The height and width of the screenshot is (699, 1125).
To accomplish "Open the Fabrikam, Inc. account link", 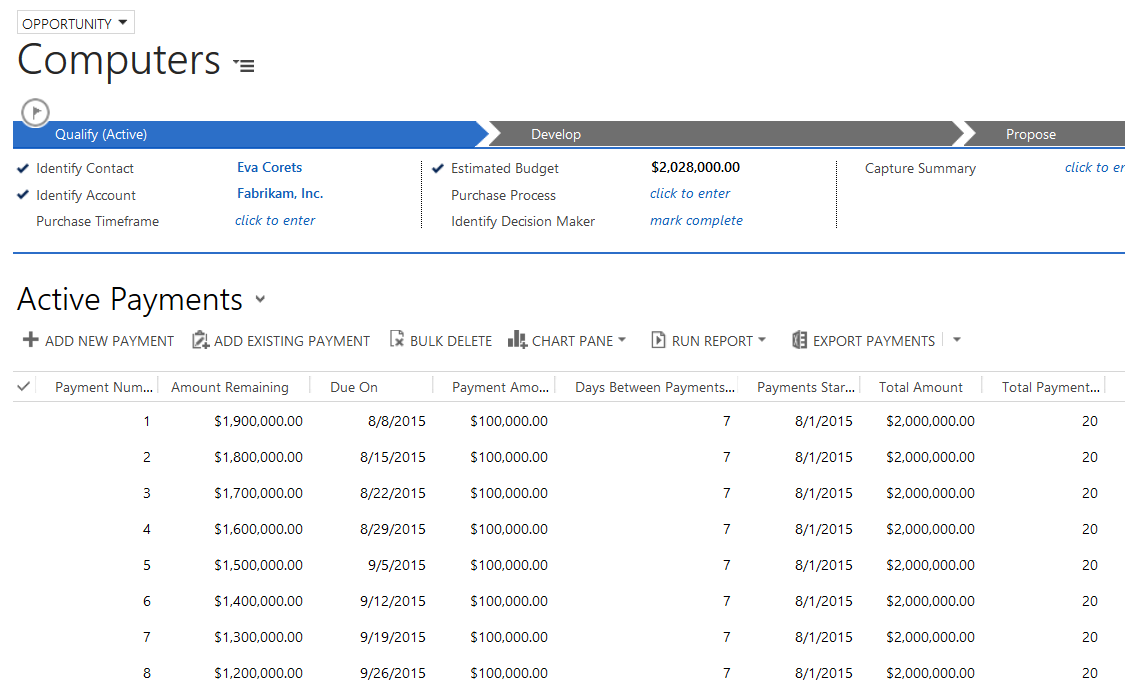I will (x=276, y=194).
